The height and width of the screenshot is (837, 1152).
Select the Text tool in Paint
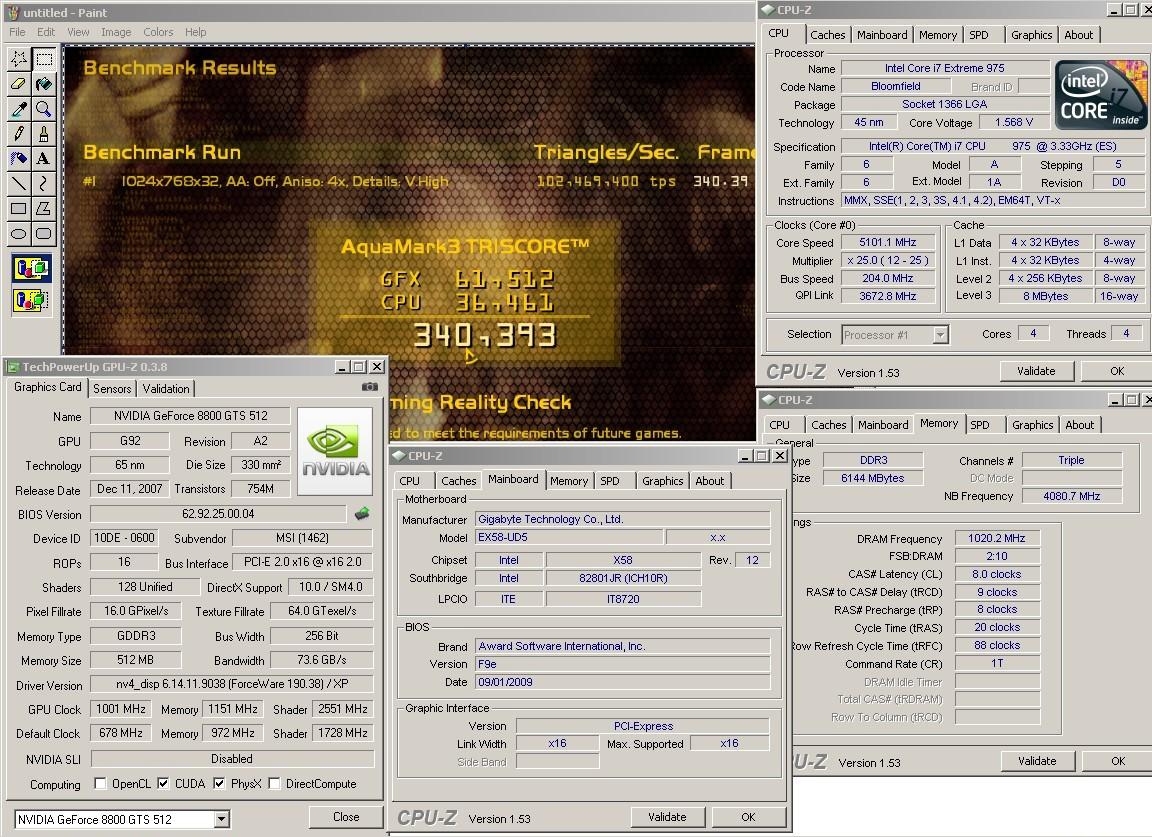[44, 159]
